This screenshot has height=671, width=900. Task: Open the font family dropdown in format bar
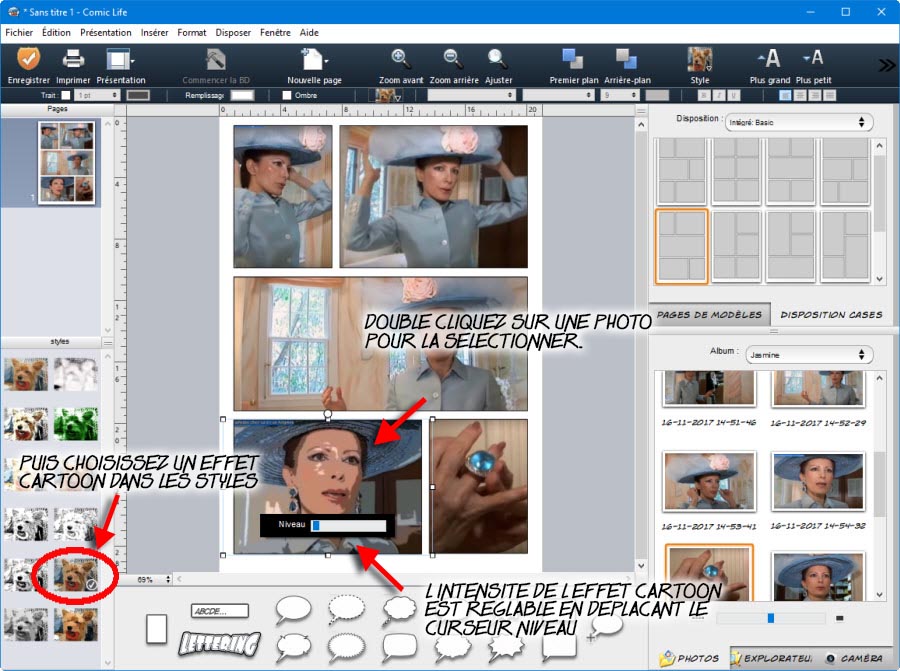tap(471, 95)
